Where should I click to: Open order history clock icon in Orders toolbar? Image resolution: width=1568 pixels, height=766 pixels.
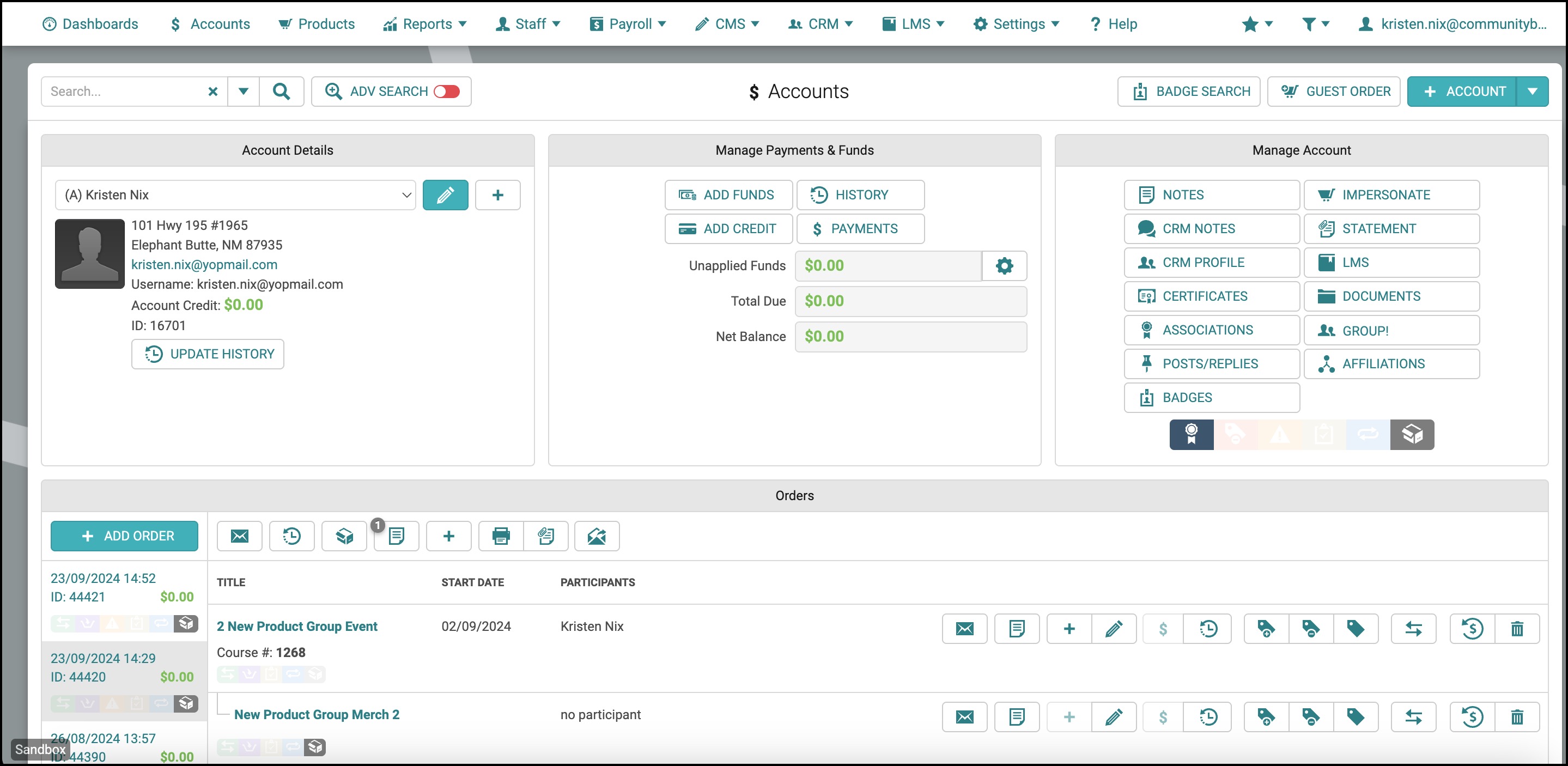click(291, 536)
